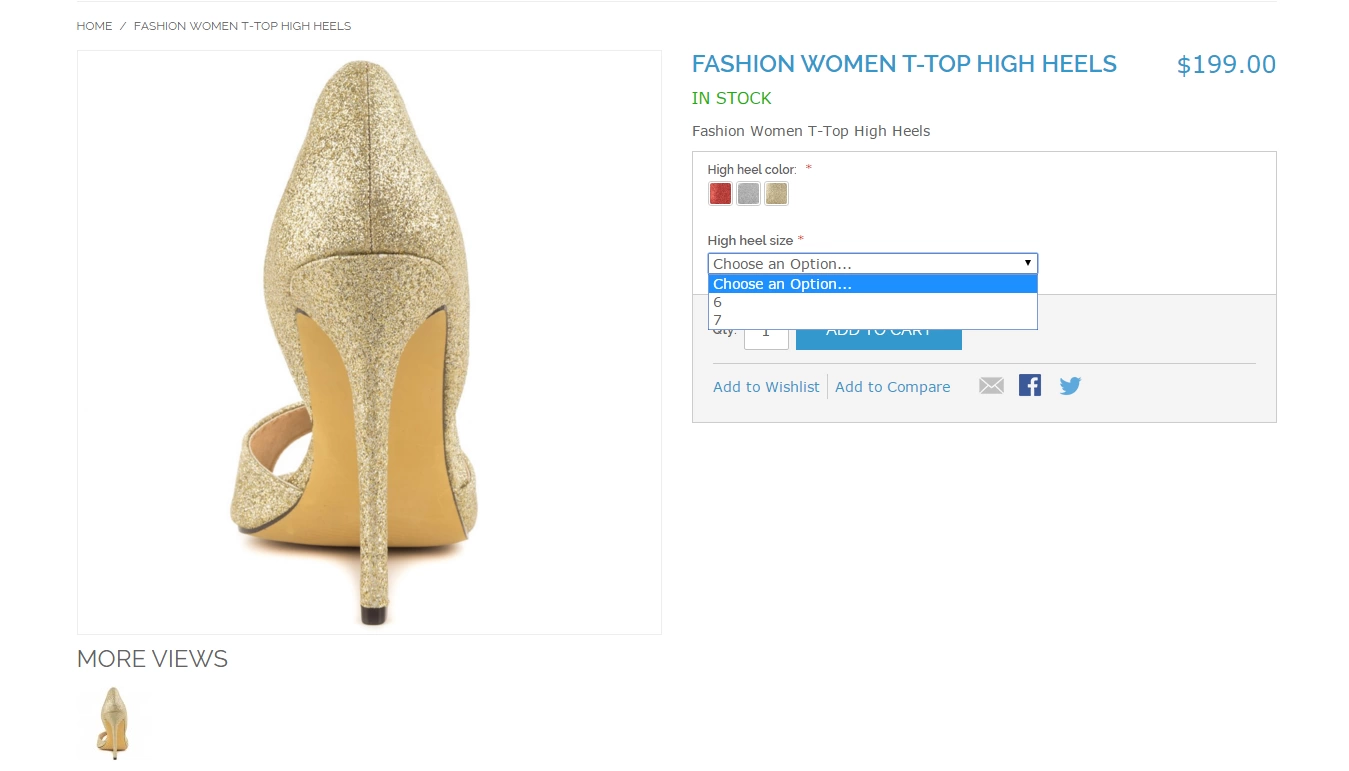The image size is (1349, 771).
Task: Click the email to a friend envelope icon
Action: coord(991,386)
